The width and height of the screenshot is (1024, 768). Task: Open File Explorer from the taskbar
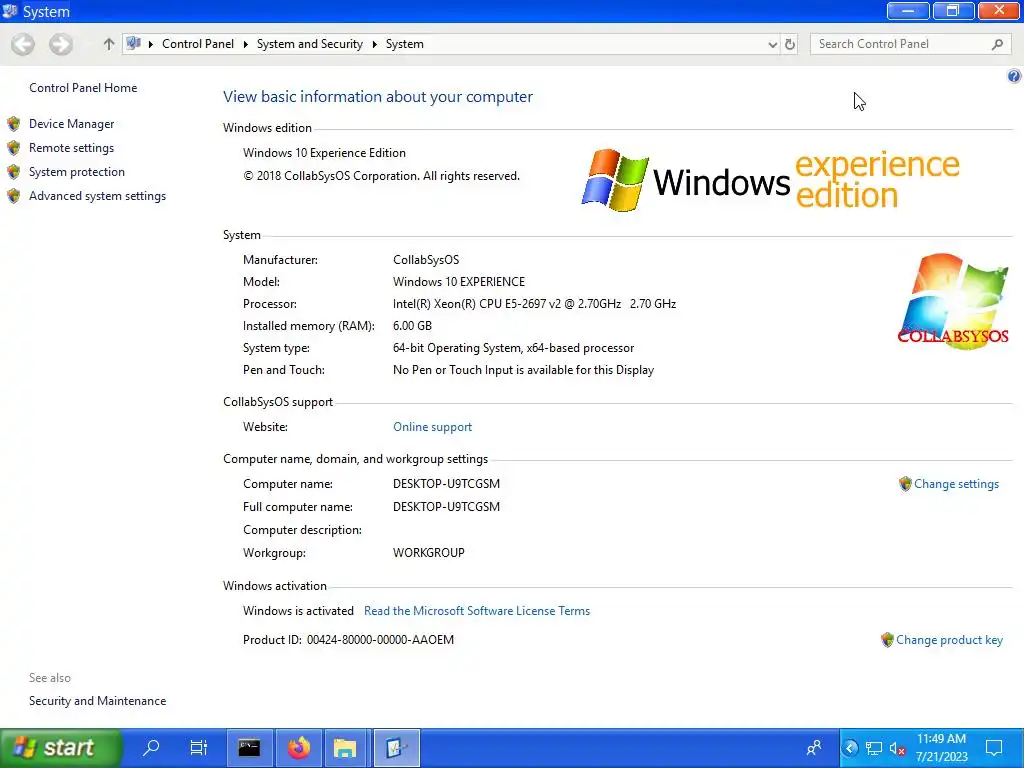pos(345,748)
